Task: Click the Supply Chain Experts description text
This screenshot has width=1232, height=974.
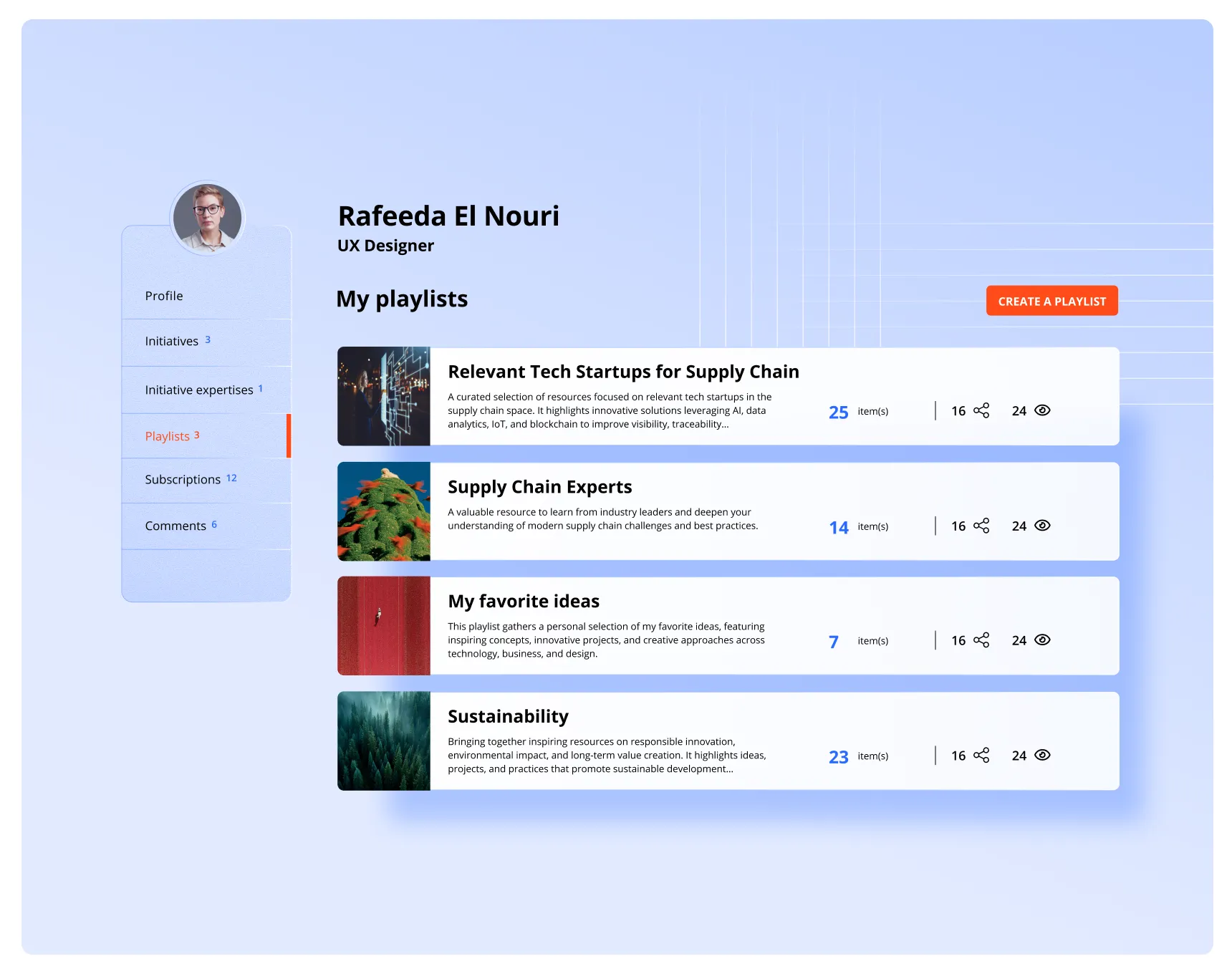Action: pos(602,519)
